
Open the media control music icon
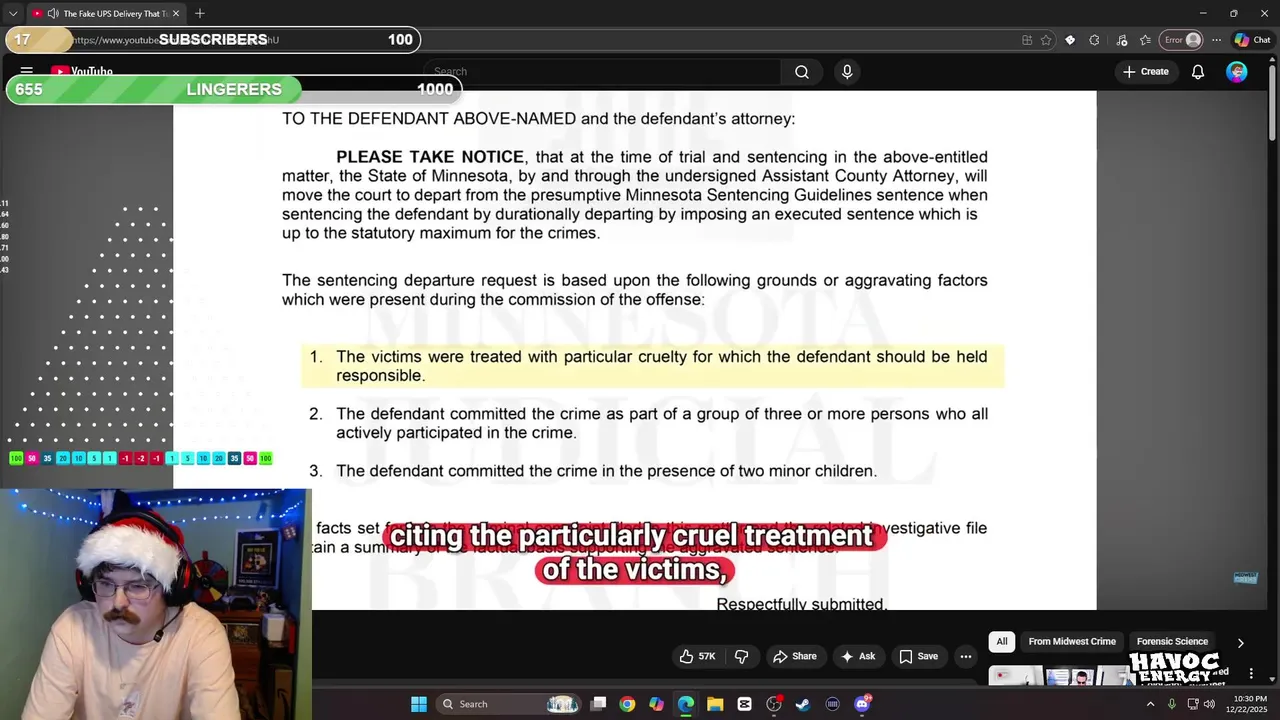1121,40
